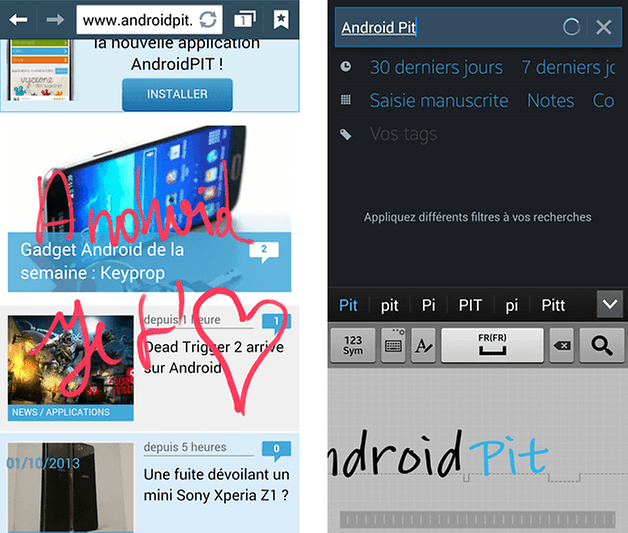Tap the INSTALLER button
Screen dimensions: 628x533
click(x=177, y=94)
